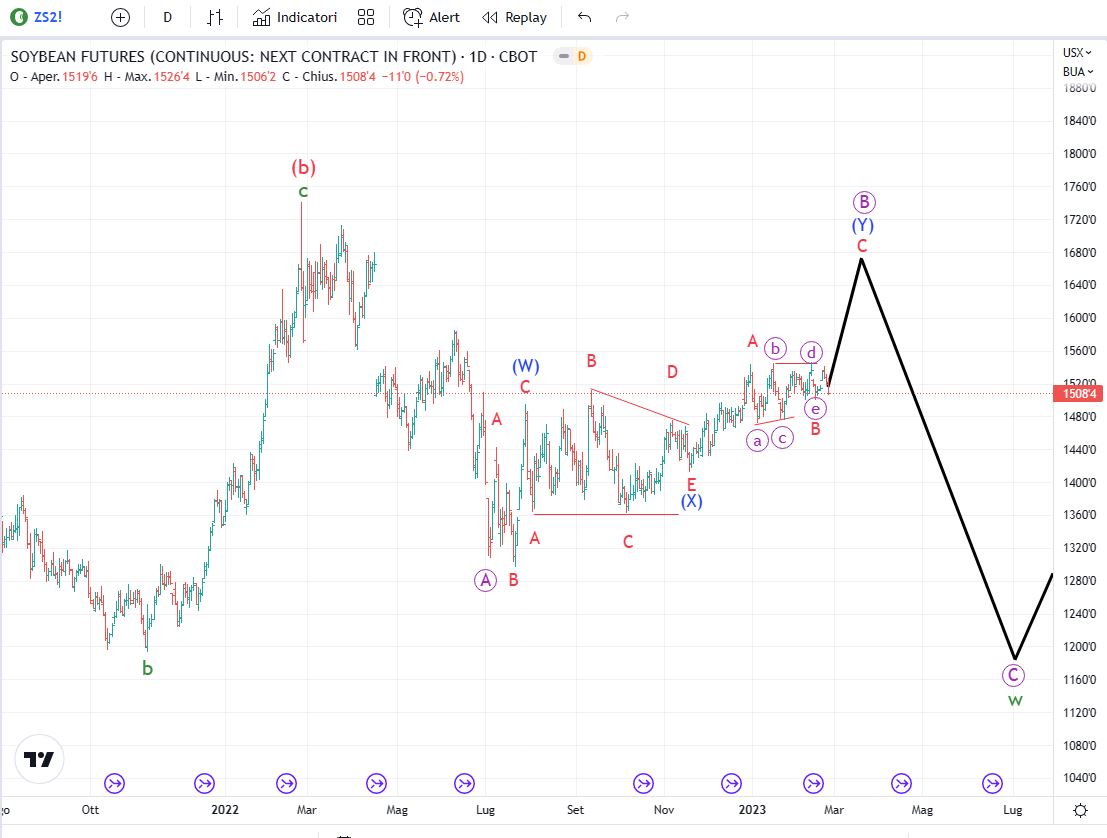Image resolution: width=1107 pixels, height=838 pixels.
Task: Open the bar chart style selector
Action: tap(215, 17)
